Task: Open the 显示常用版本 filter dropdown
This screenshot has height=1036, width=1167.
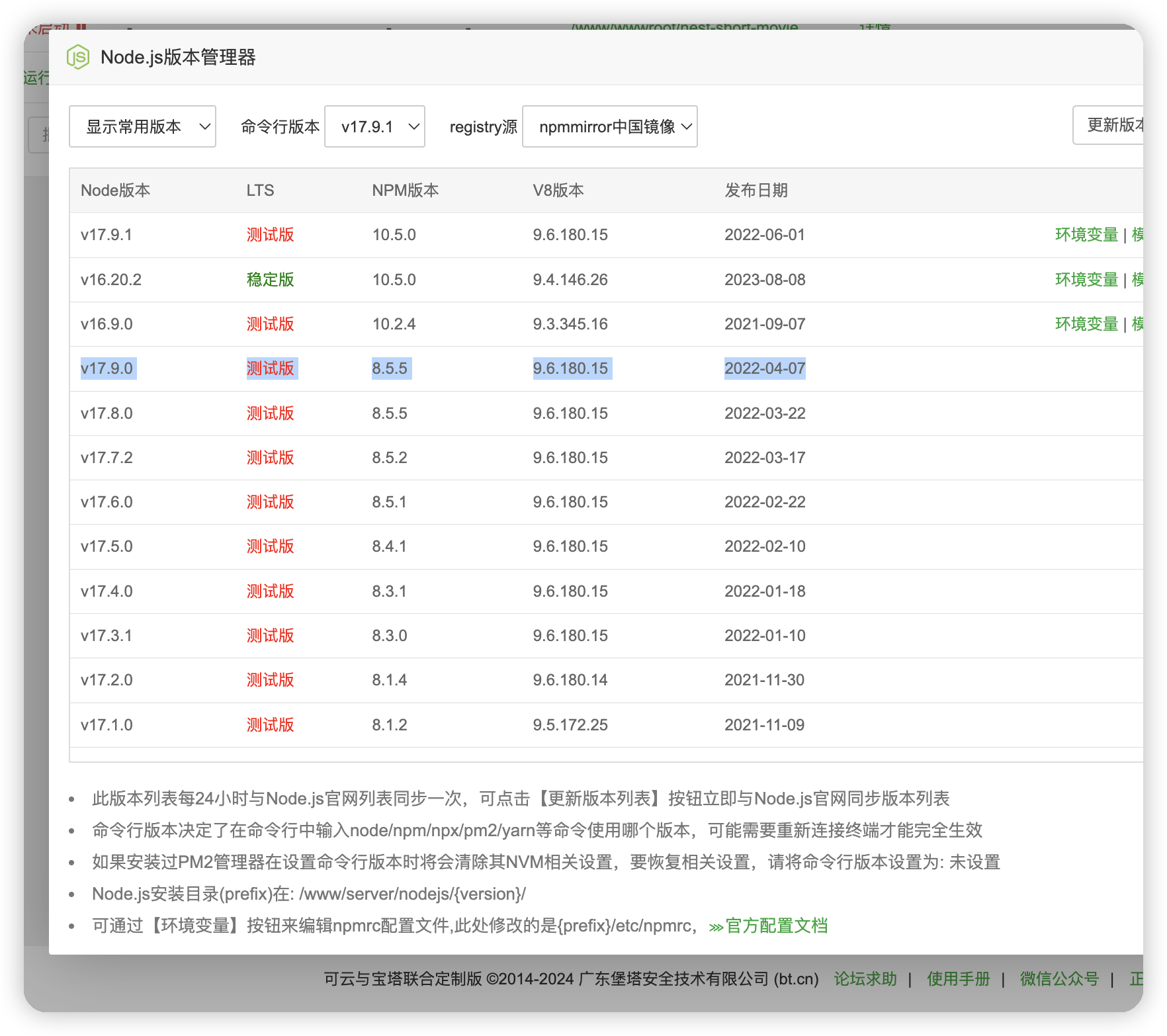Action: pos(142,126)
